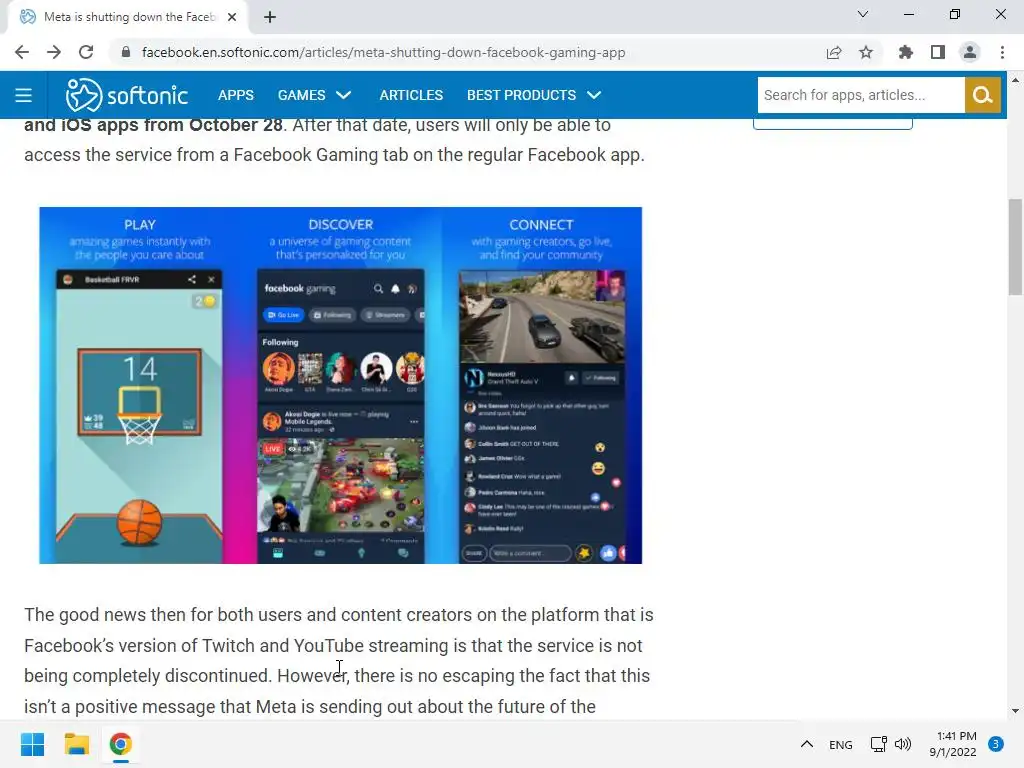View site information lock icon

pos(126,52)
